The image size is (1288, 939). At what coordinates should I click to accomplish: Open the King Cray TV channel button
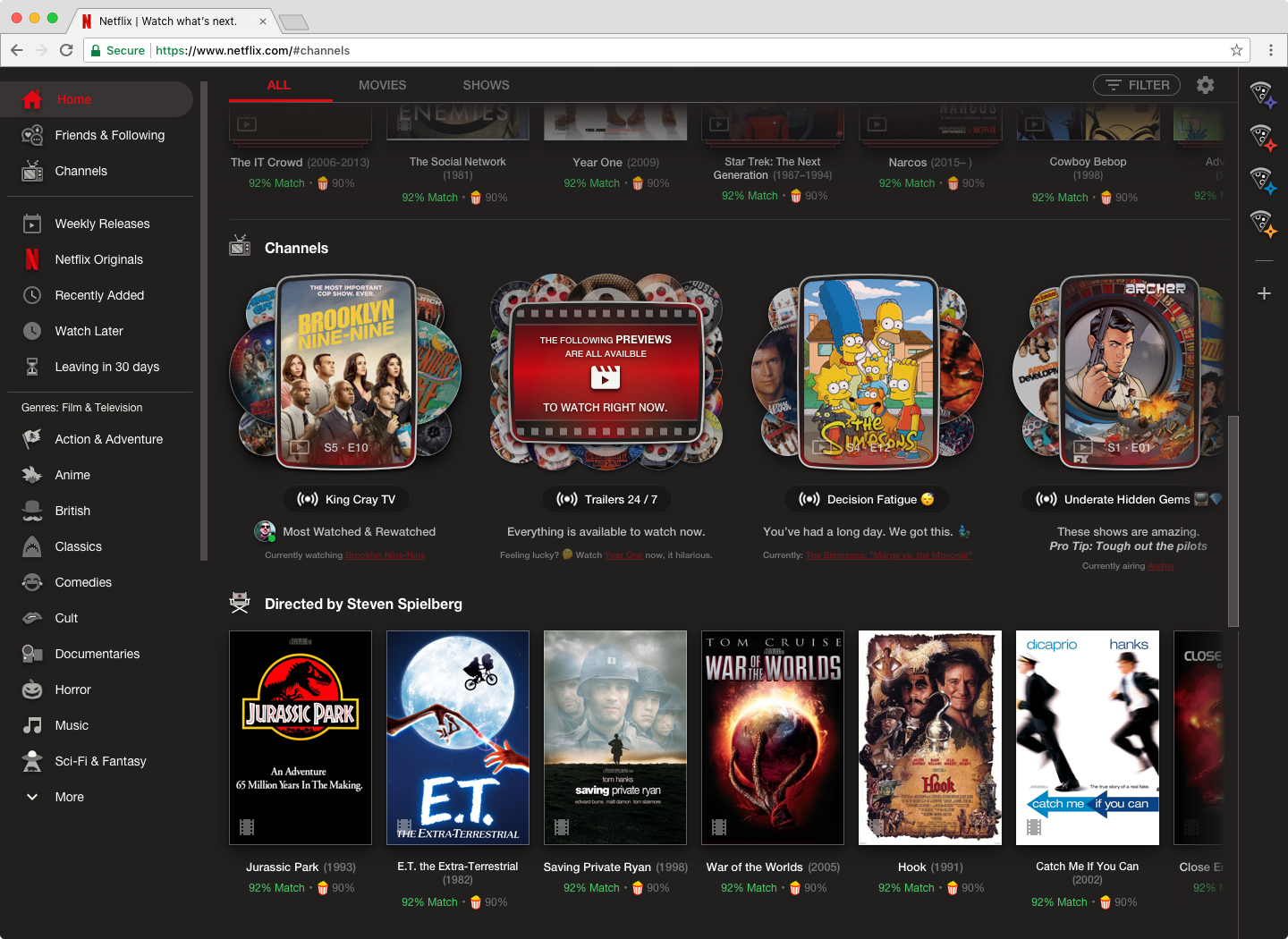346,499
